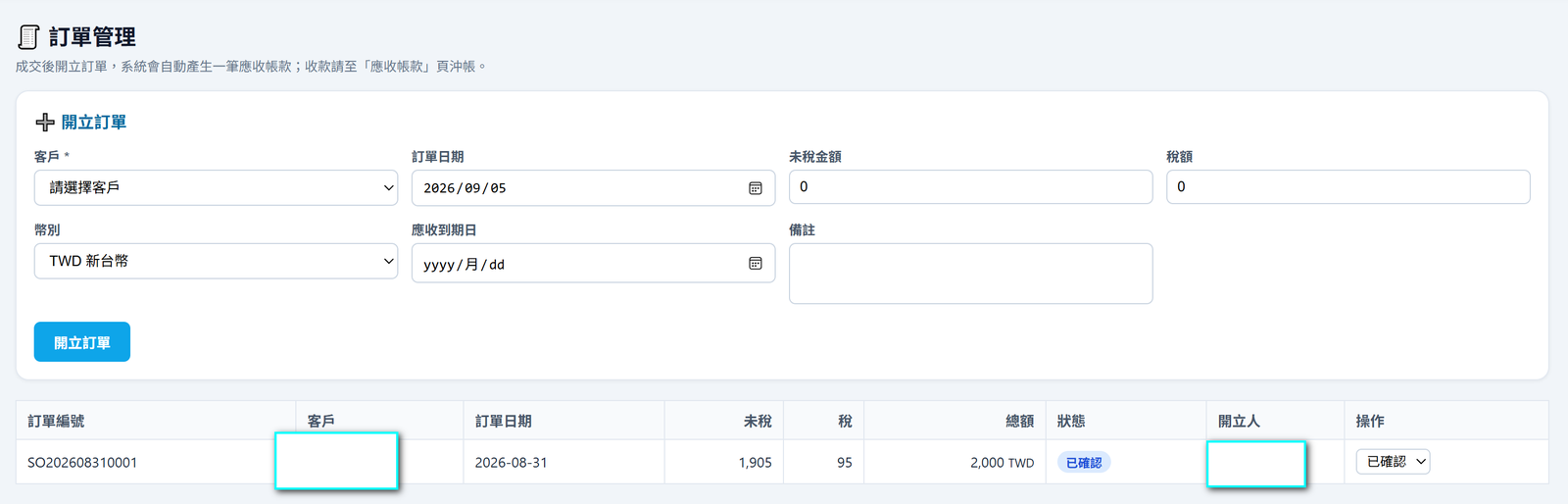The width and height of the screenshot is (1568, 504).
Task: Focus the 稅額 input field
Action: click(1347, 186)
